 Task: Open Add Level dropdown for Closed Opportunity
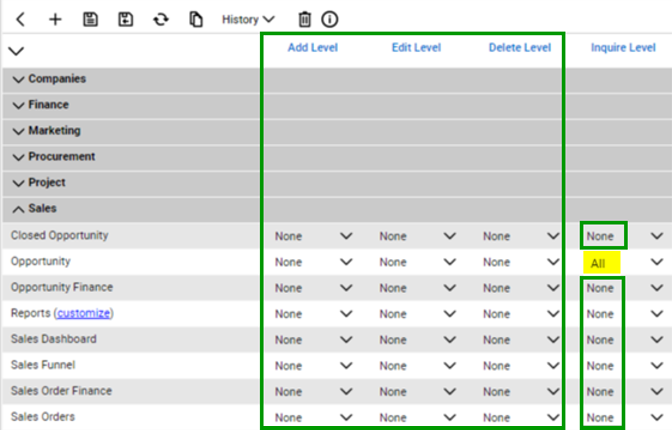346,236
